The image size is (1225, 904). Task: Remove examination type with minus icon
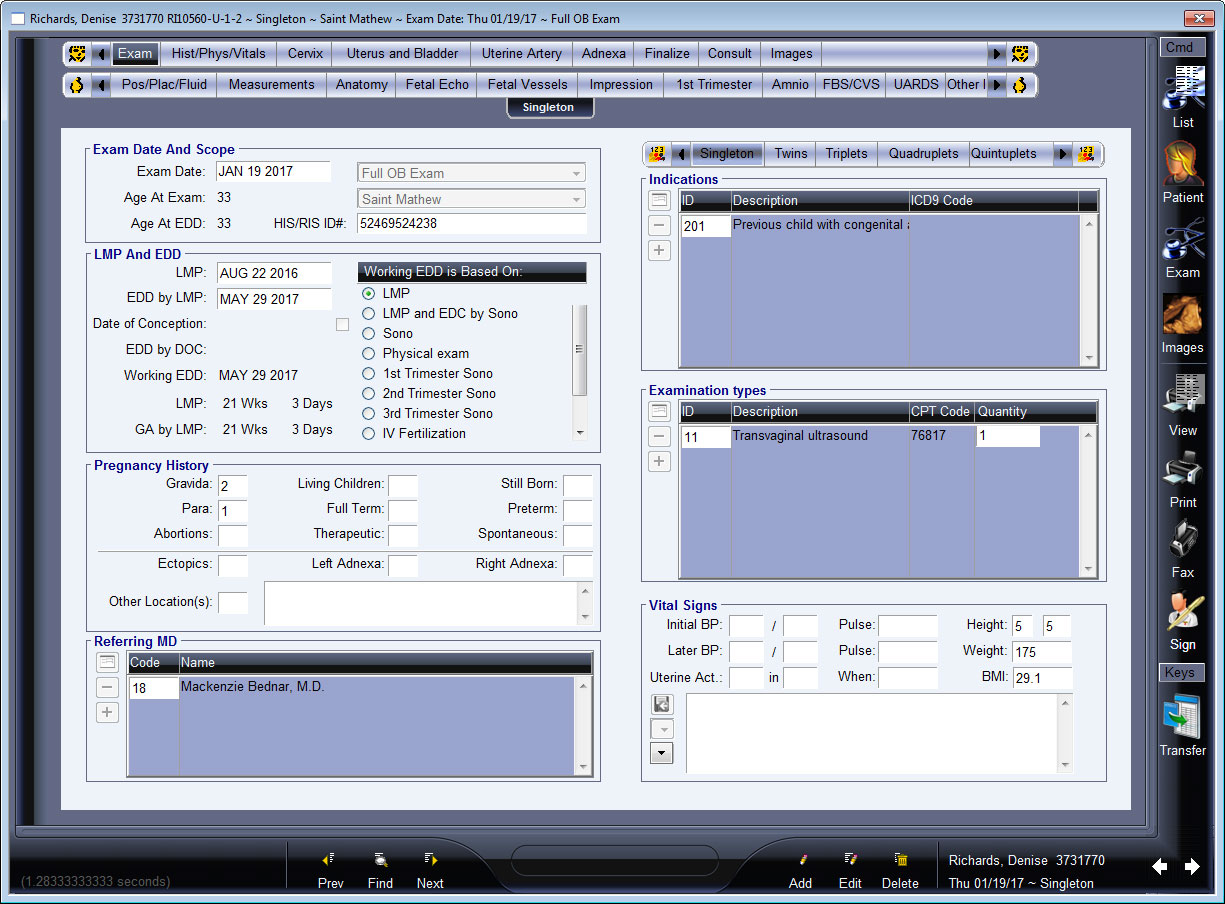click(x=659, y=436)
